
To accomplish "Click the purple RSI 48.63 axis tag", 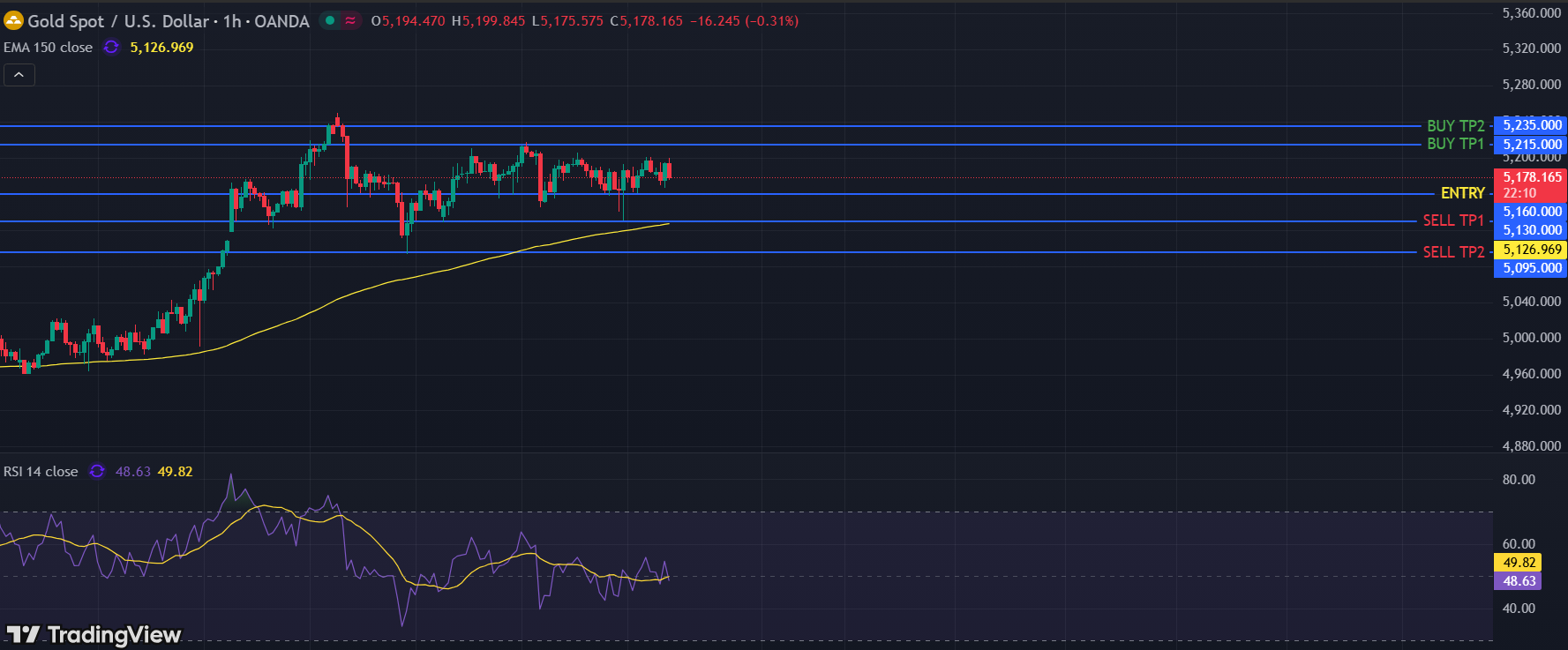I will [1519, 581].
